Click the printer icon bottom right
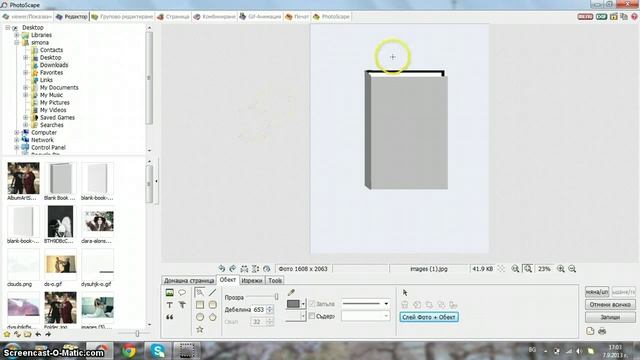 tap(602, 331)
